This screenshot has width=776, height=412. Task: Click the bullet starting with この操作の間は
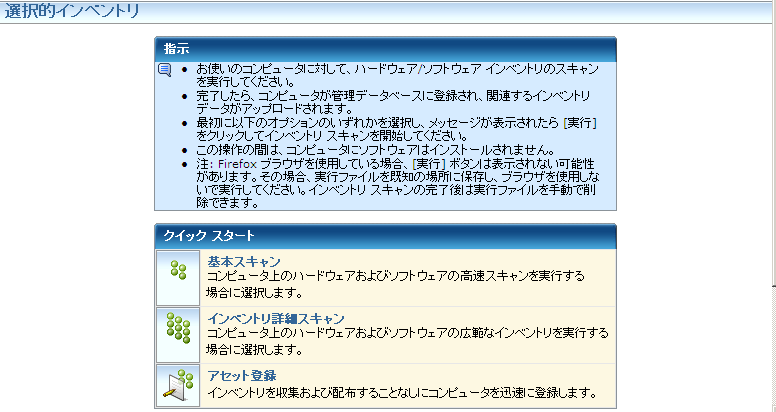pos(375,151)
